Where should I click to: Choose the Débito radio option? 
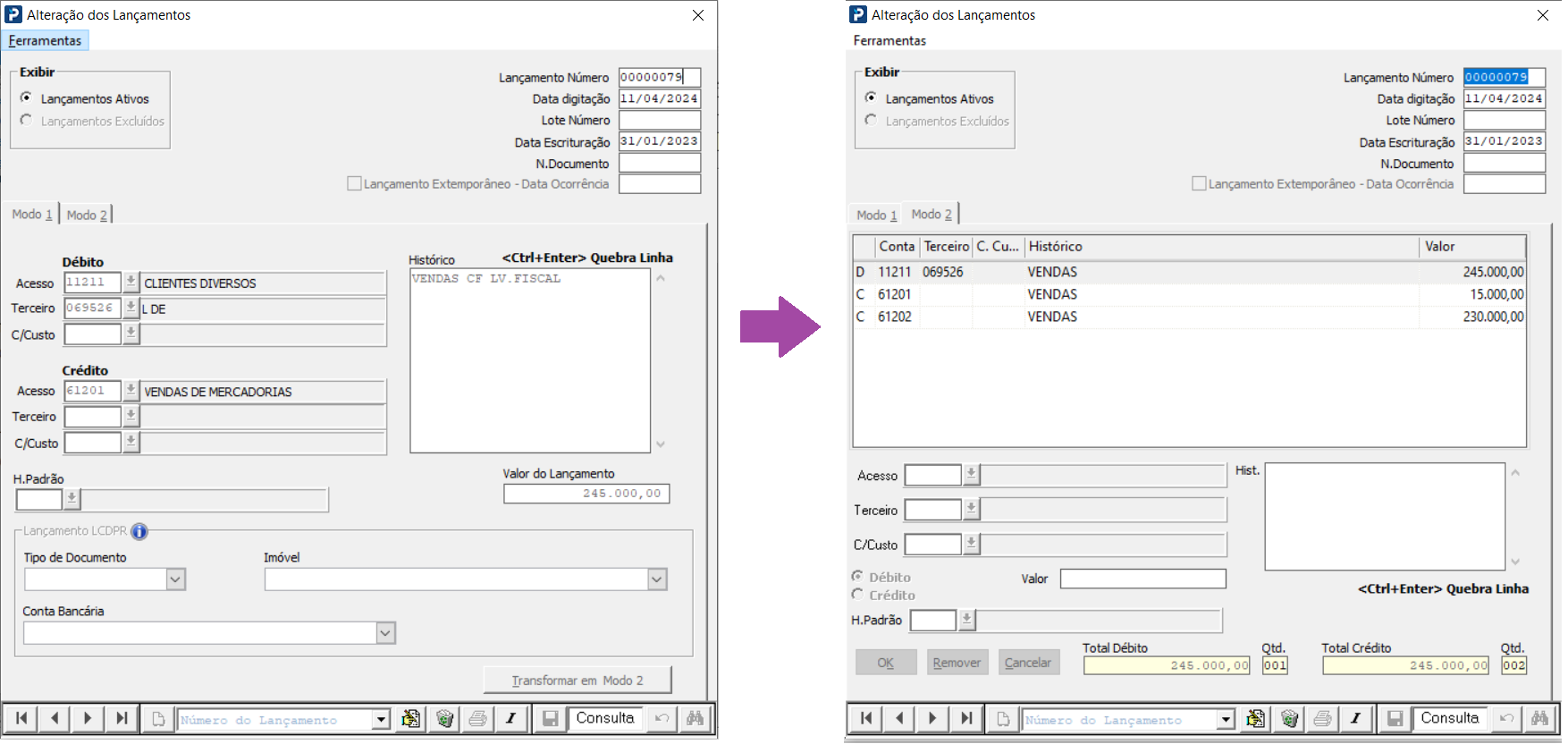pos(858,577)
